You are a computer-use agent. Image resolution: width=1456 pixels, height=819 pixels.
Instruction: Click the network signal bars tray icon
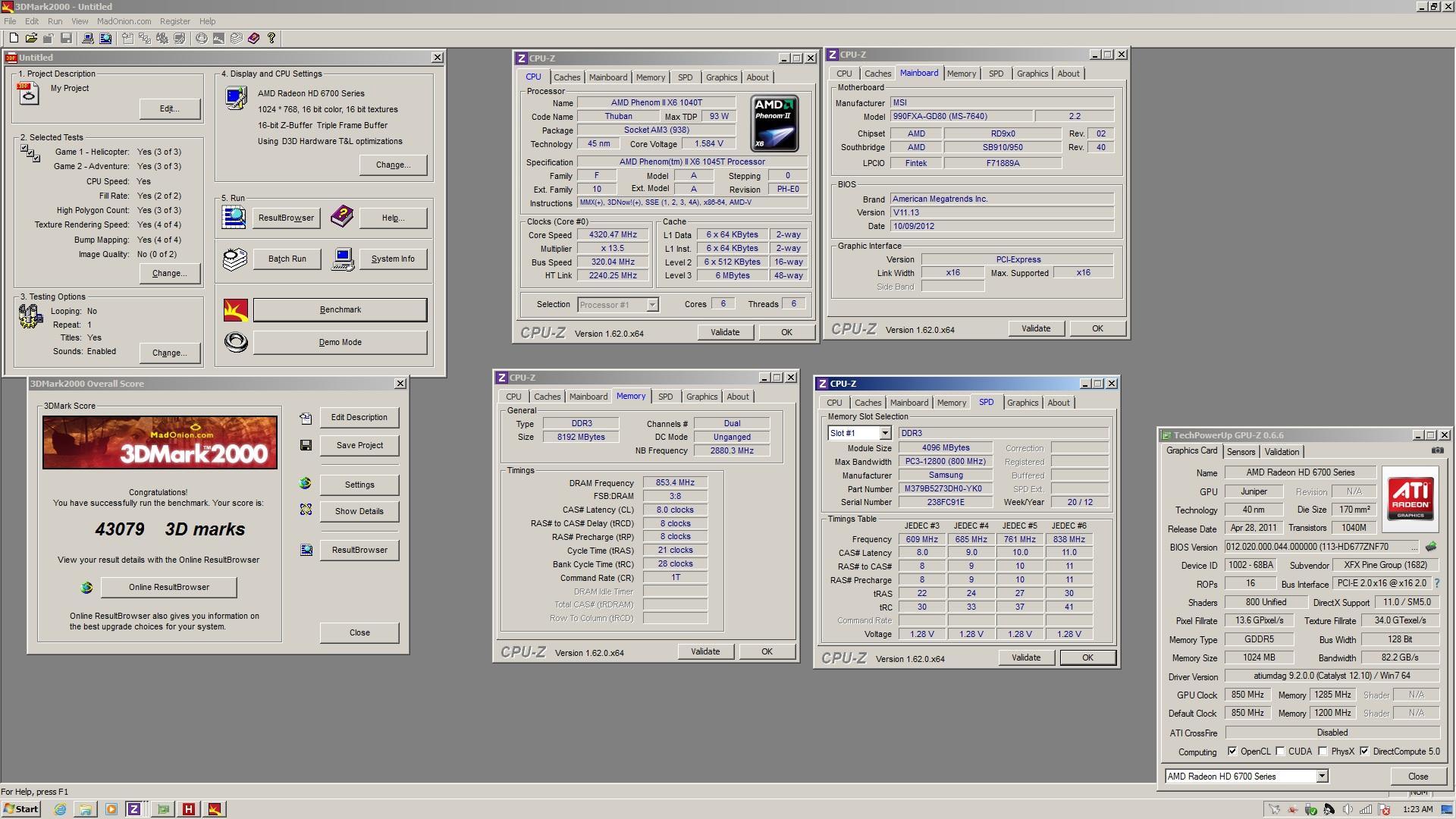[x=1366, y=809]
